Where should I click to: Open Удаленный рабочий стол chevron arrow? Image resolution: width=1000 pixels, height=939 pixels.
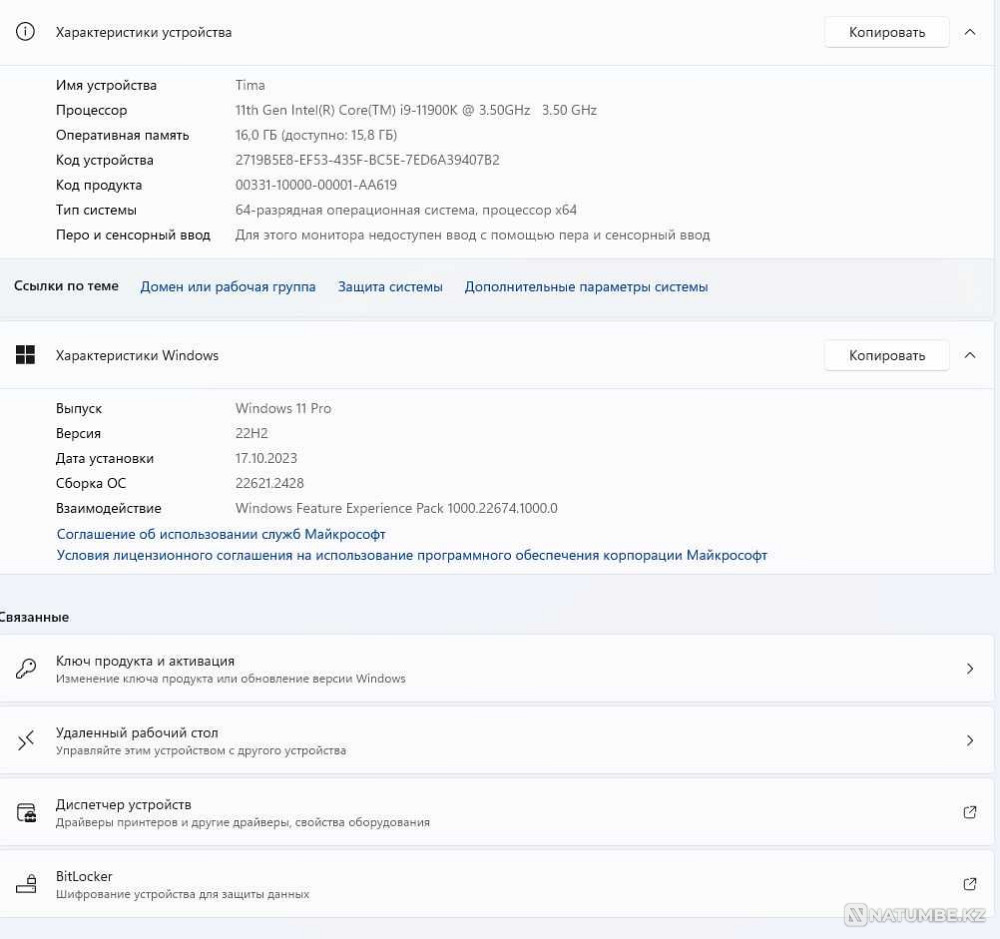(x=969, y=741)
